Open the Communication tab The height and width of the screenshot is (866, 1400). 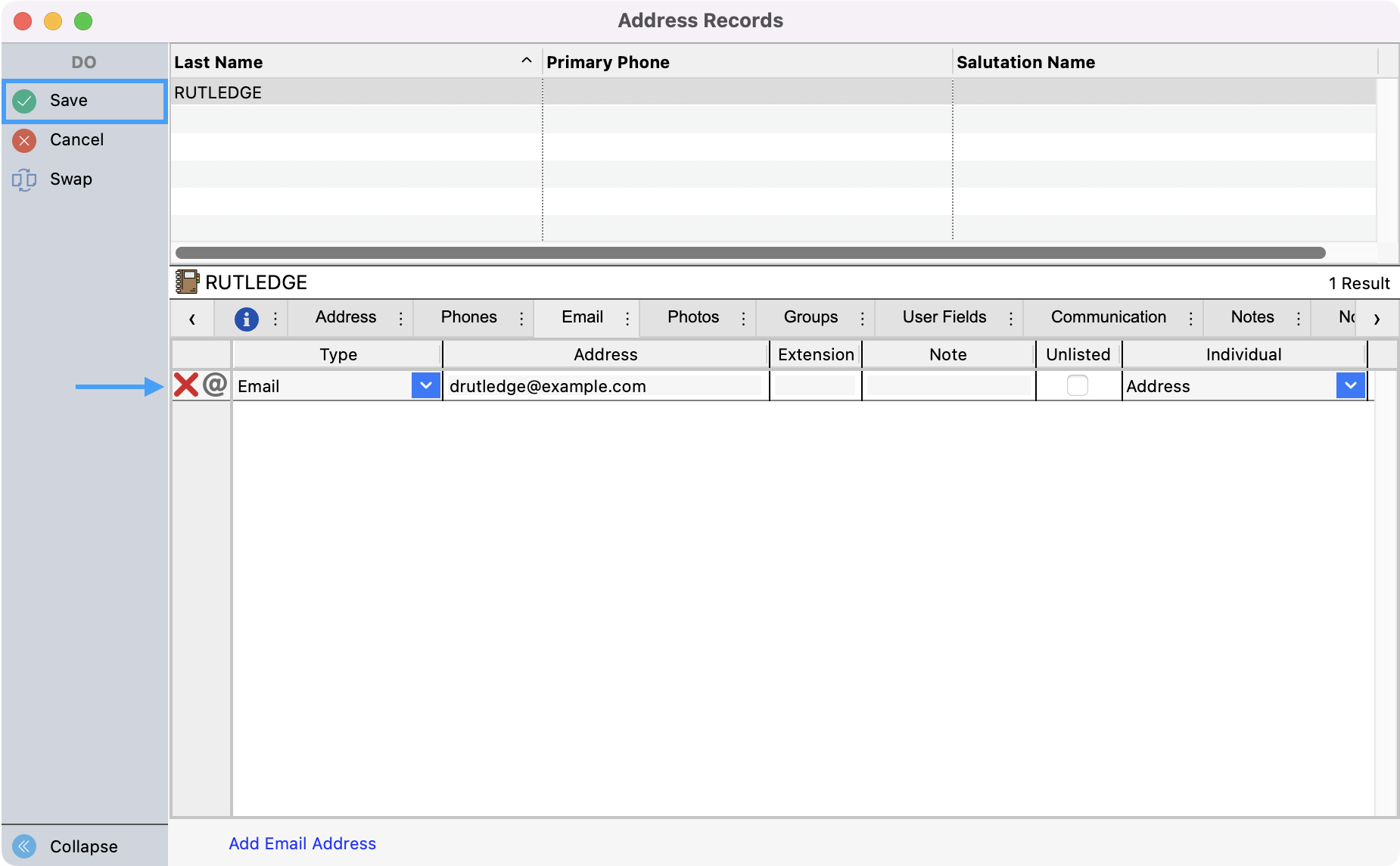tap(1108, 317)
